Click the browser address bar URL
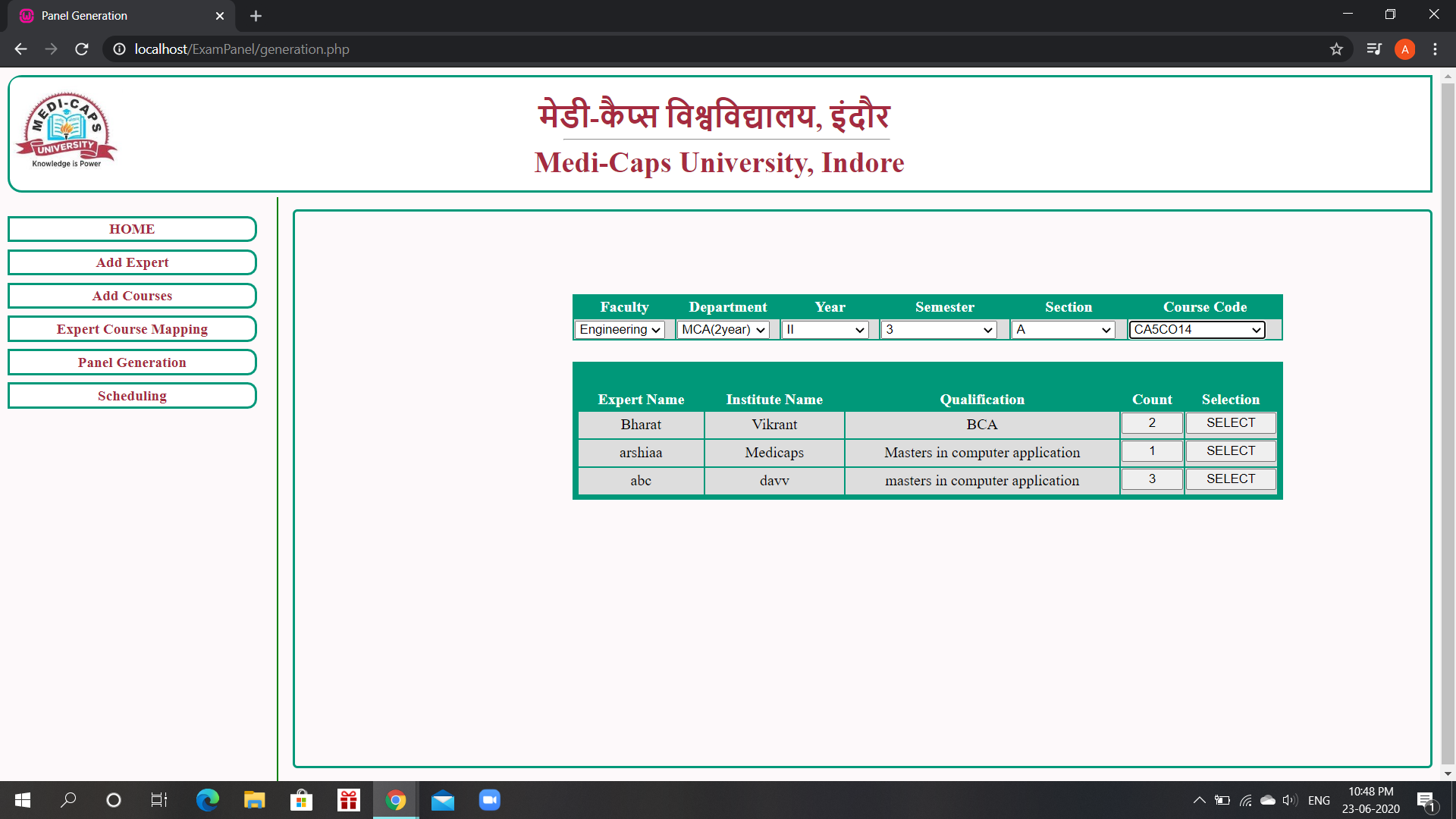The width and height of the screenshot is (1456, 819). pos(242,49)
